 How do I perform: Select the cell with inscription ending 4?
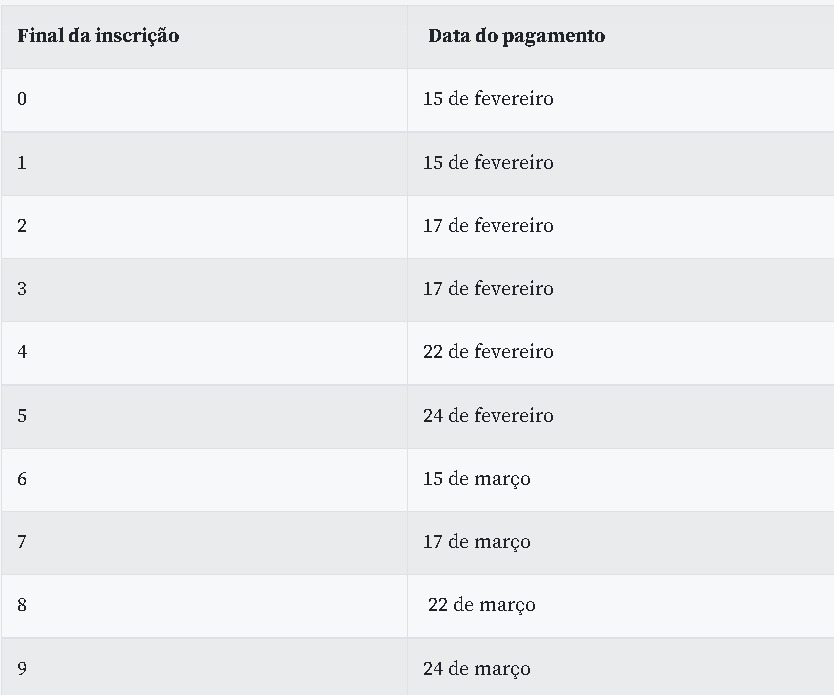[22, 352]
